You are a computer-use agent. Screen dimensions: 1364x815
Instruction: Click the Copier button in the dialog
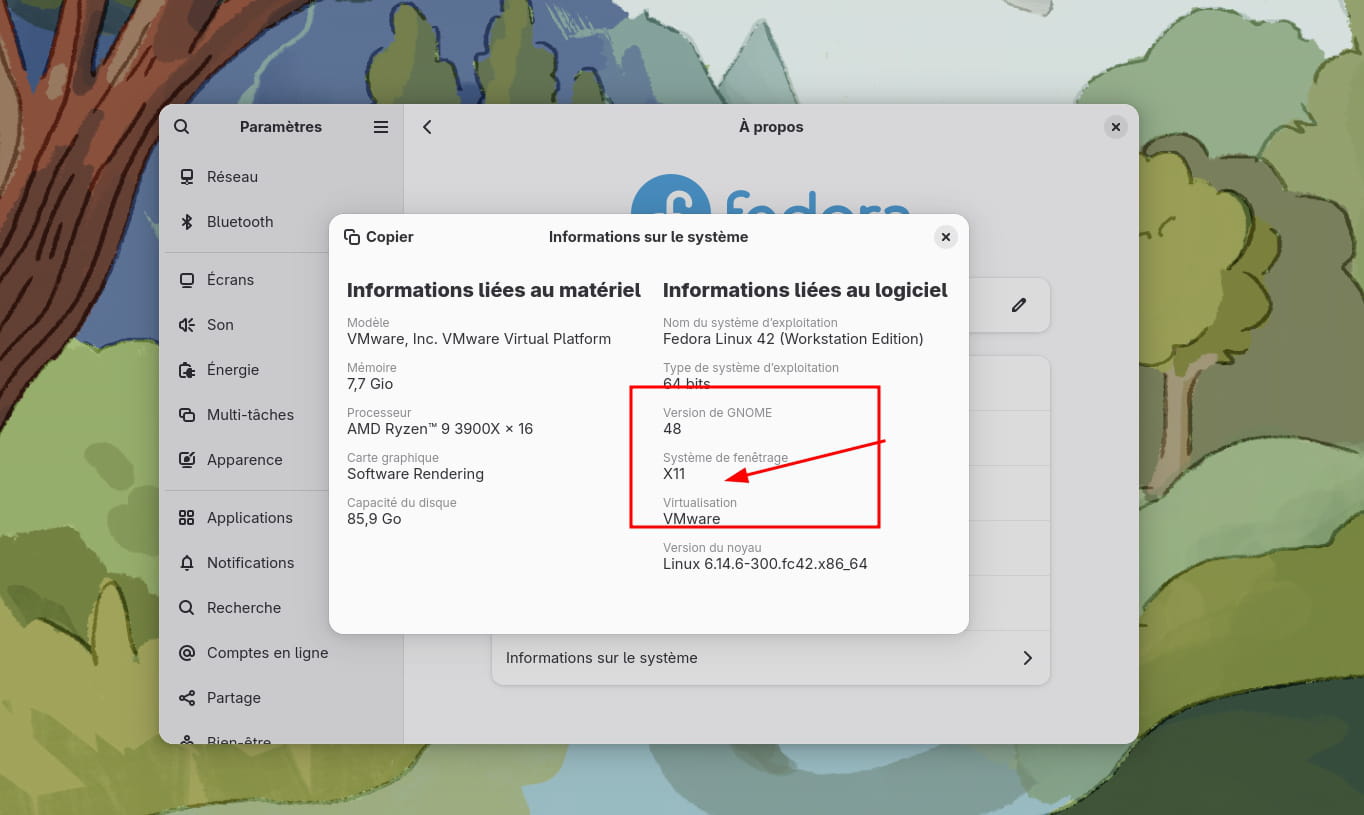coord(378,237)
